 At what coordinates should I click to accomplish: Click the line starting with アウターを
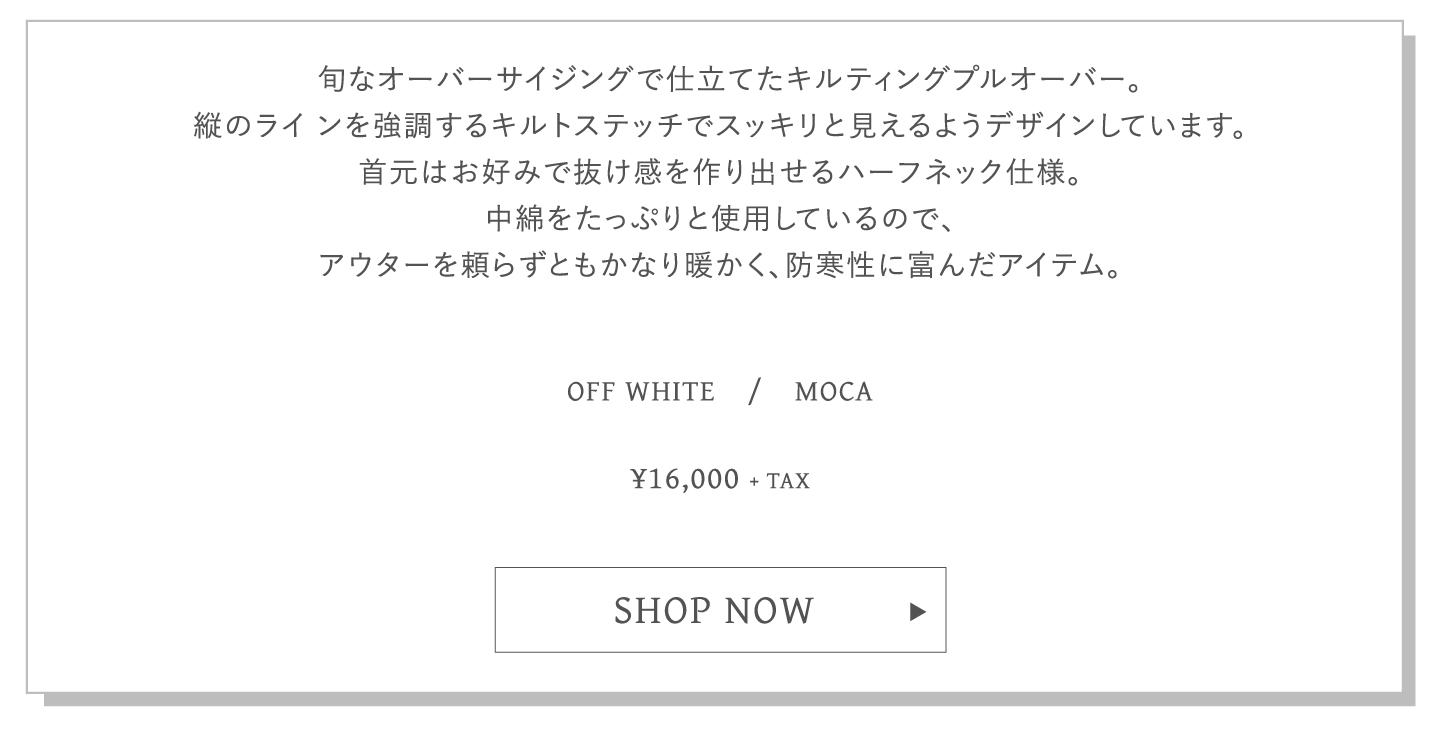720,265
